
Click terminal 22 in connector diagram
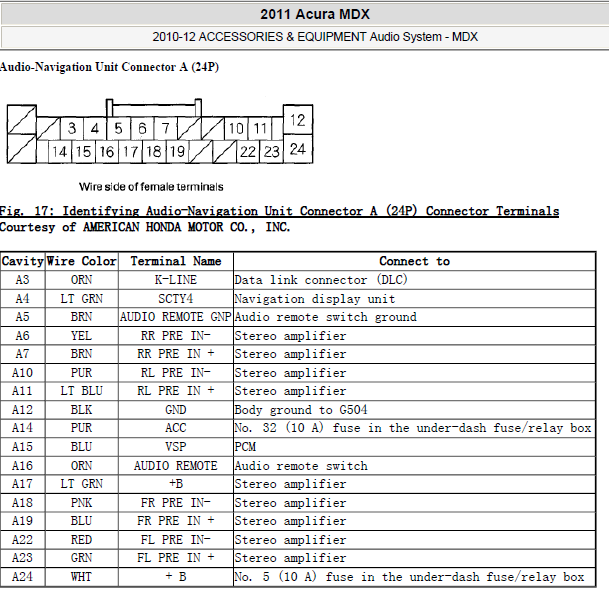(248, 152)
